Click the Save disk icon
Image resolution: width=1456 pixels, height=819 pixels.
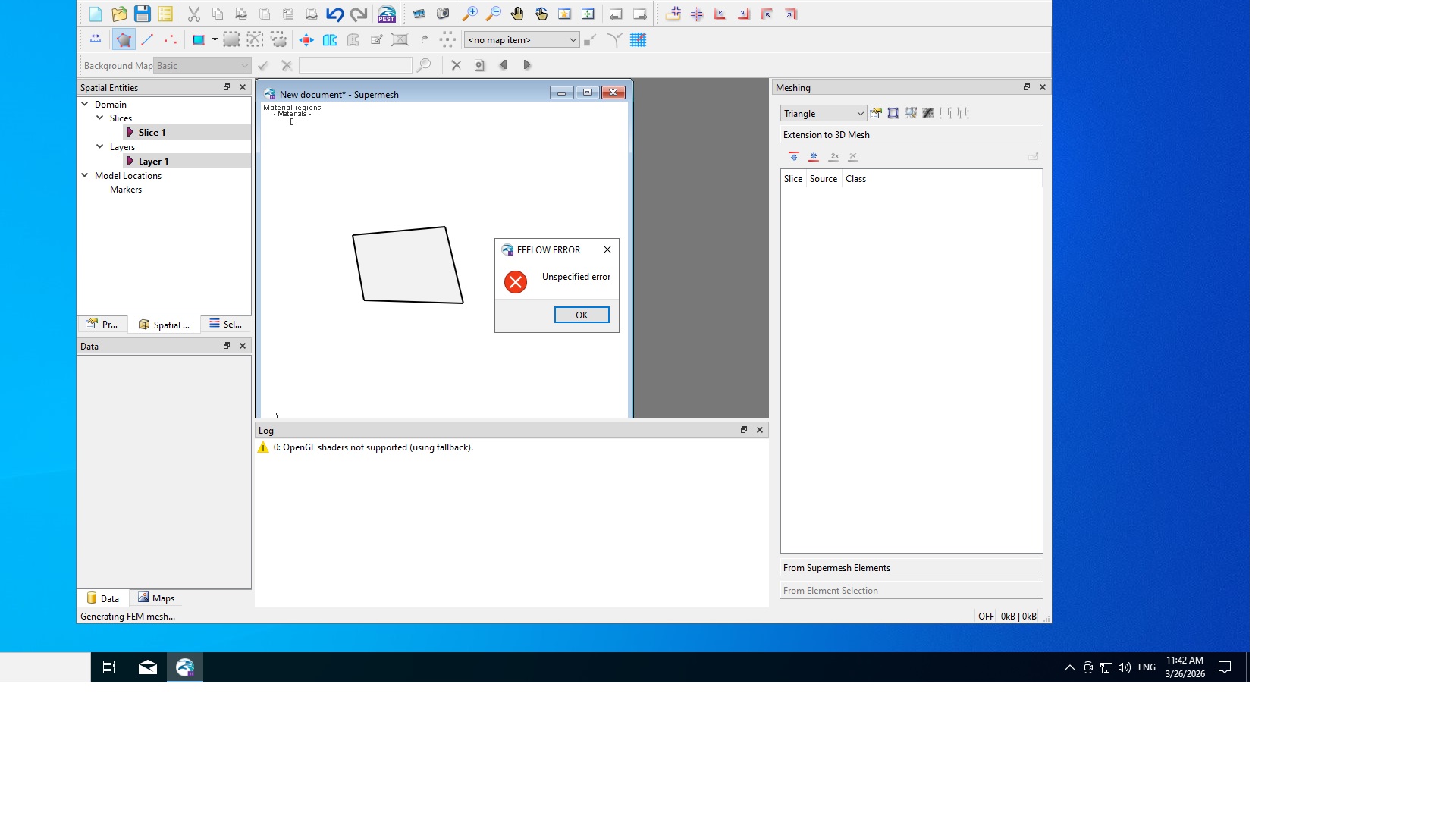pos(142,14)
